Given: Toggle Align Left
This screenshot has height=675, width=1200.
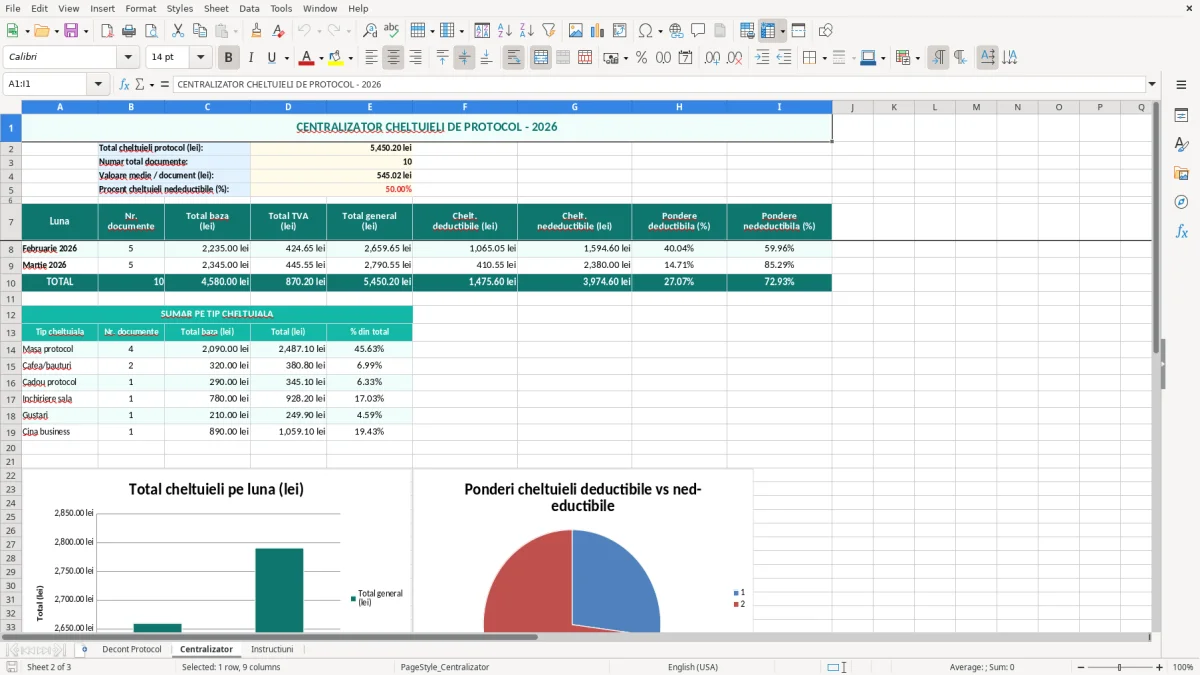Looking at the screenshot, I should (x=371, y=58).
